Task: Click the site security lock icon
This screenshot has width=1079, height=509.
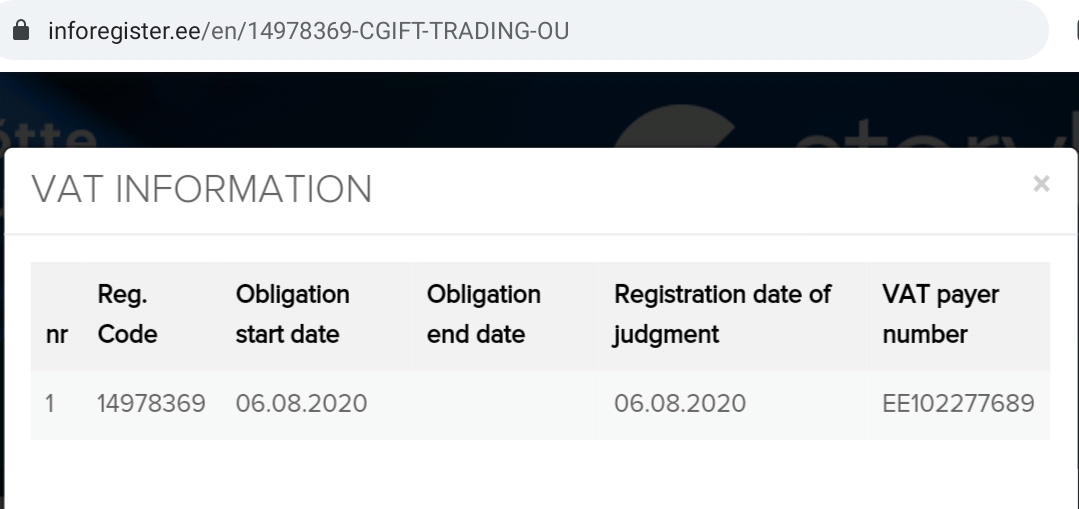Action: click(x=21, y=31)
